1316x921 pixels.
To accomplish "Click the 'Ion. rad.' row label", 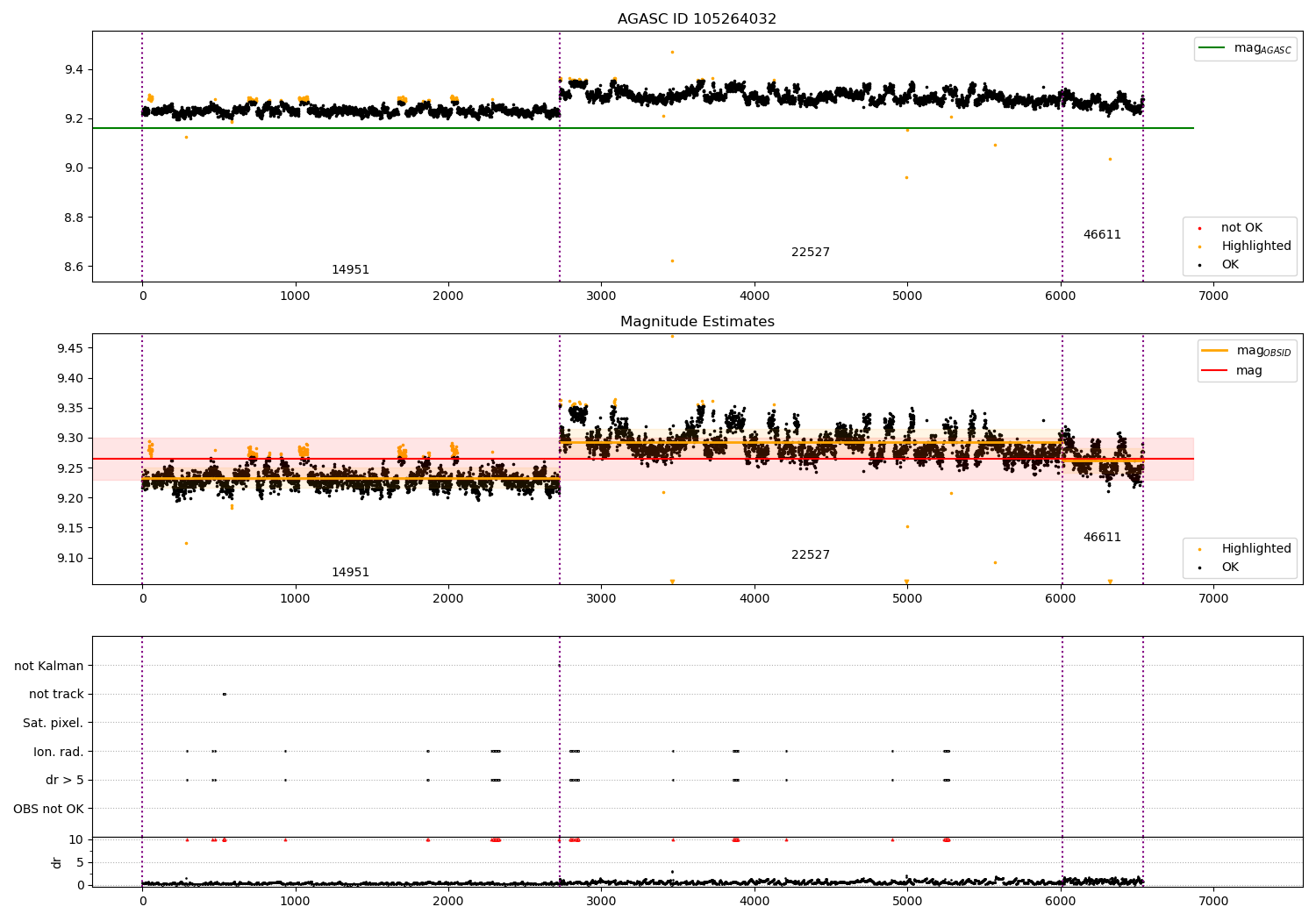I will click(x=59, y=752).
